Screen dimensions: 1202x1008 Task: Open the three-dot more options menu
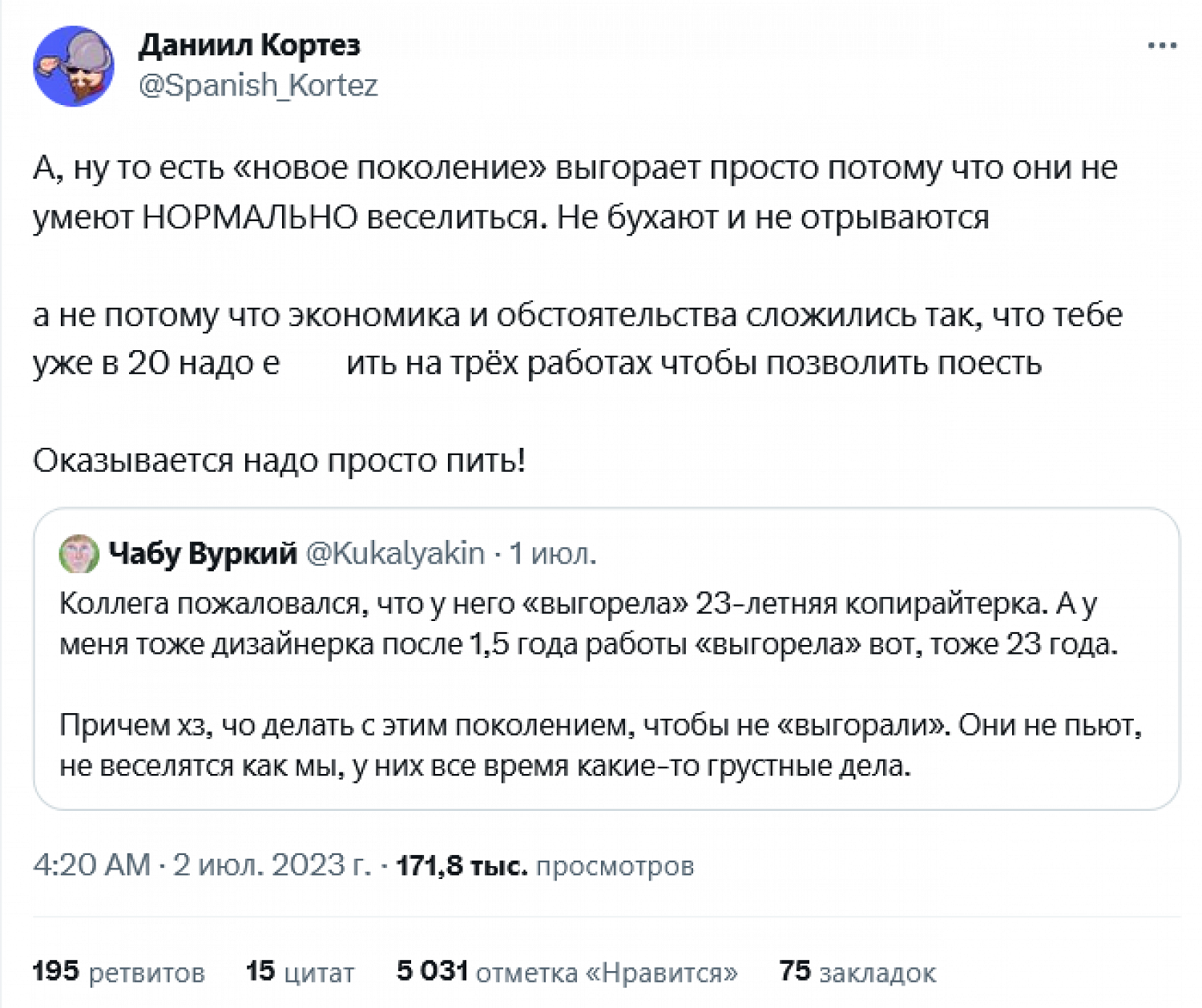tap(1162, 46)
